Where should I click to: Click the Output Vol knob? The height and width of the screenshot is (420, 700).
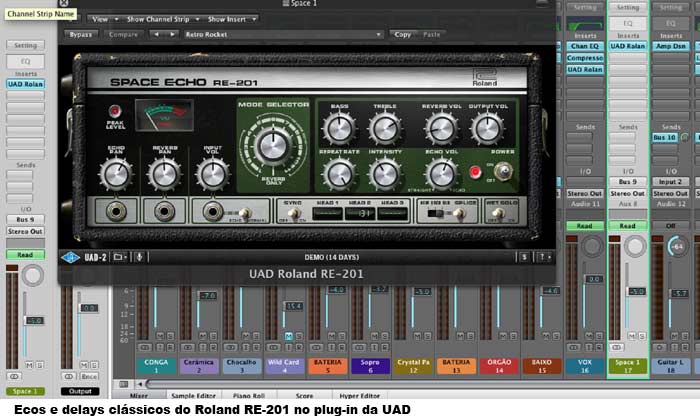coord(488,129)
